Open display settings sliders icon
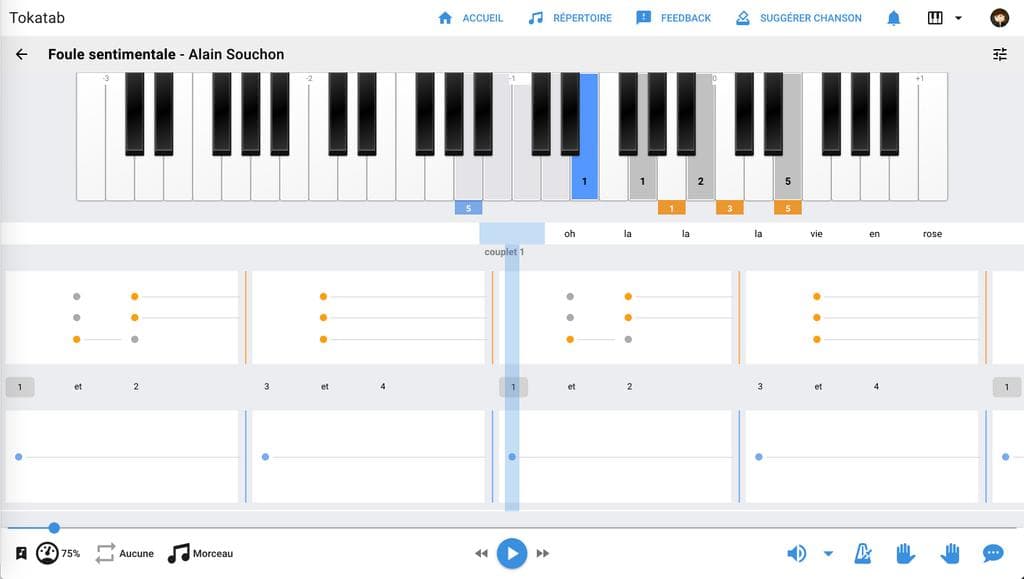The image size is (1024, 579). (x=1000, y=54)
